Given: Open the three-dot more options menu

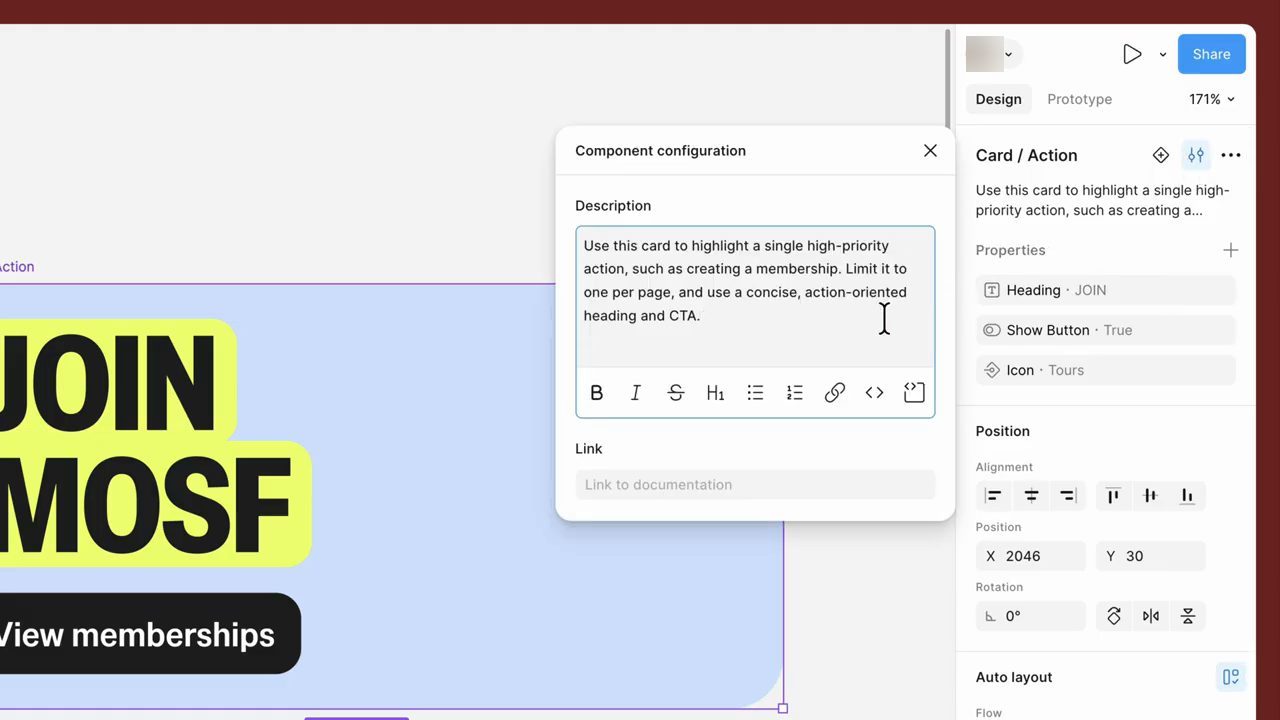Looking at the screenshot, I should (x=1231, y=155).
